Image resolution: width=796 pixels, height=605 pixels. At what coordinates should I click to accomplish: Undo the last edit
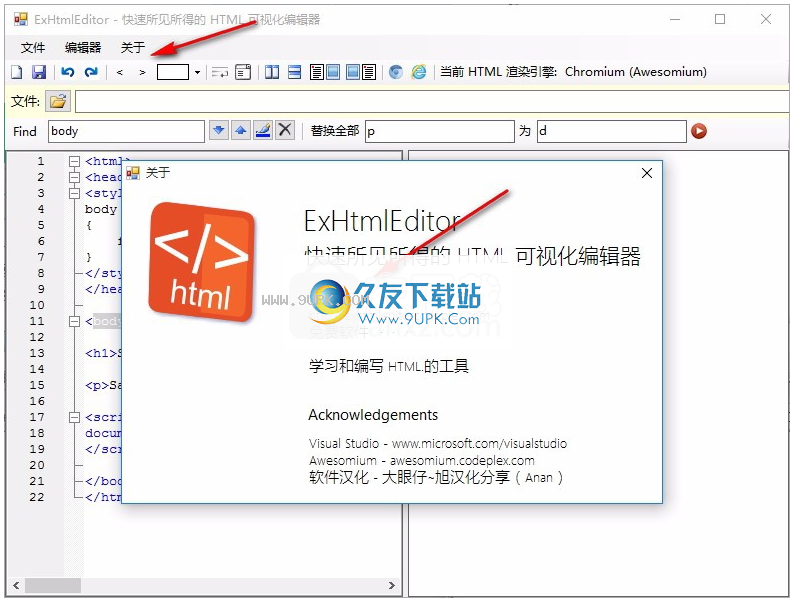click(x=68, y=72)
